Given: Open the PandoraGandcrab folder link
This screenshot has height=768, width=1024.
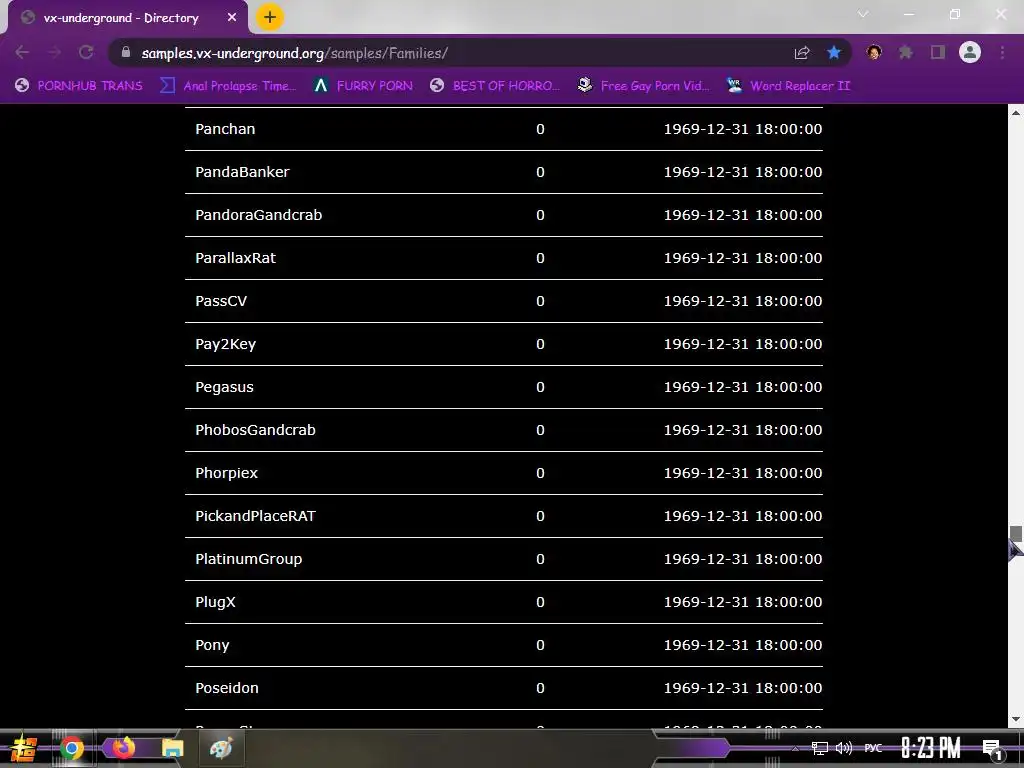Looking at the screenshot, I should [x=259, y=215].
